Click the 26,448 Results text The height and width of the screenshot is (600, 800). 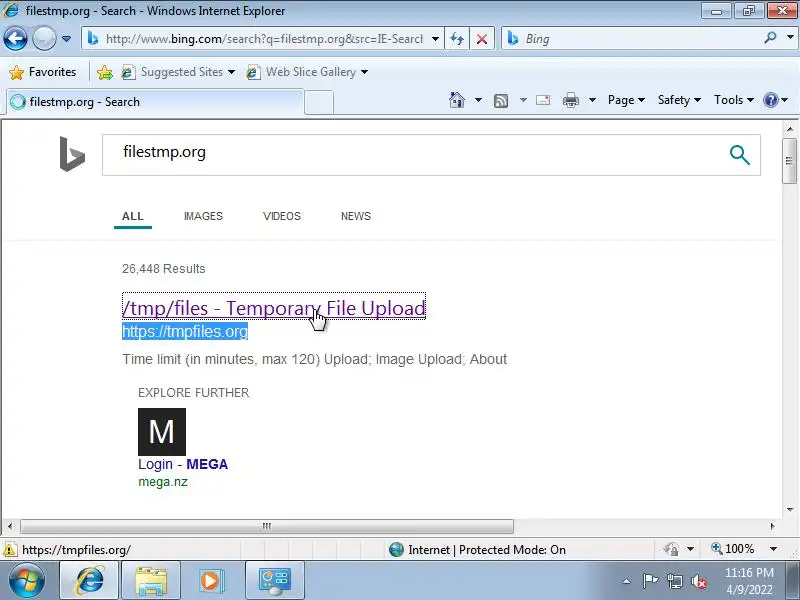[163, 269]
